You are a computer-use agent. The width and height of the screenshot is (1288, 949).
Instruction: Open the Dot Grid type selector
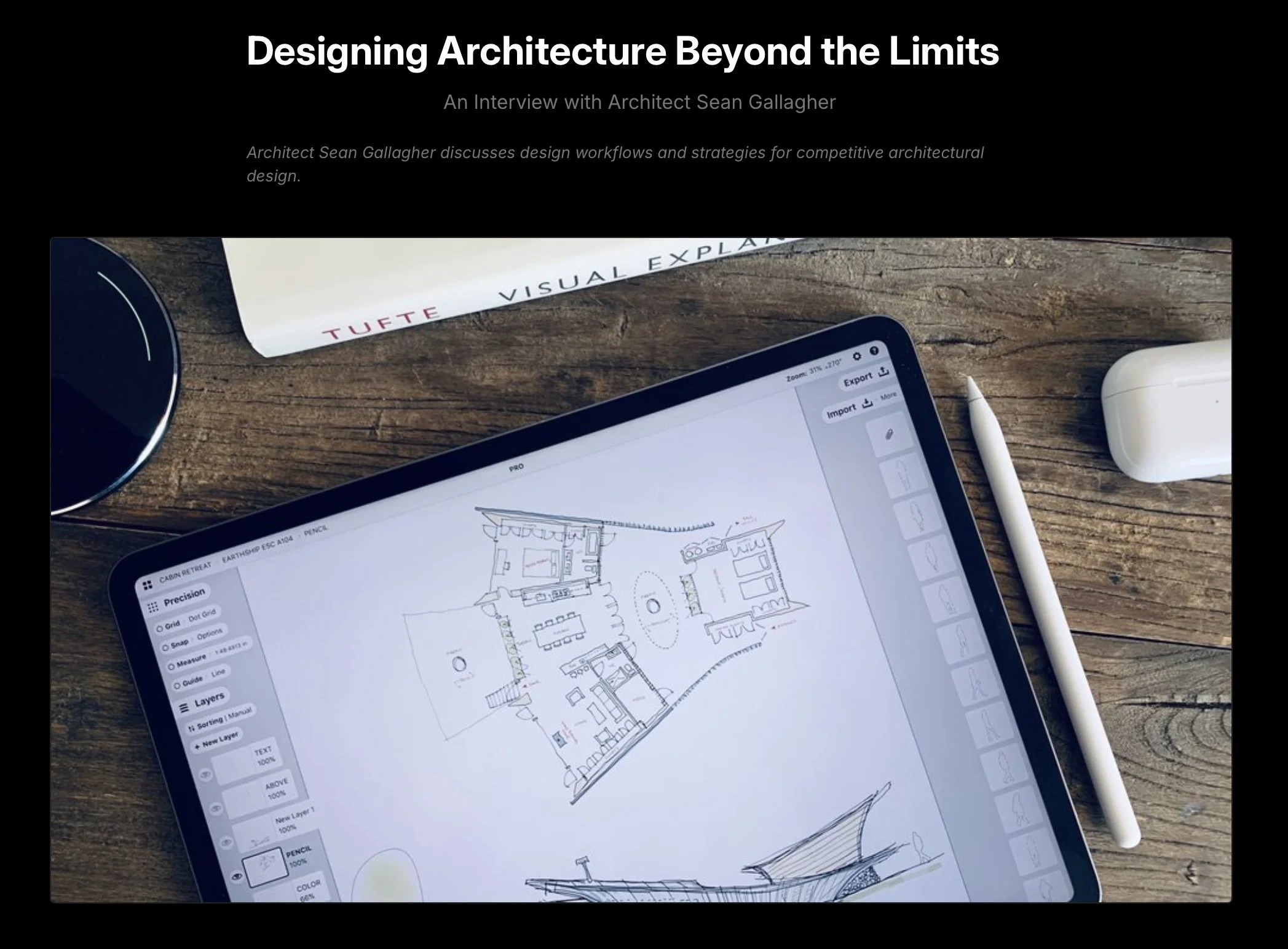(x=202, y=614)
